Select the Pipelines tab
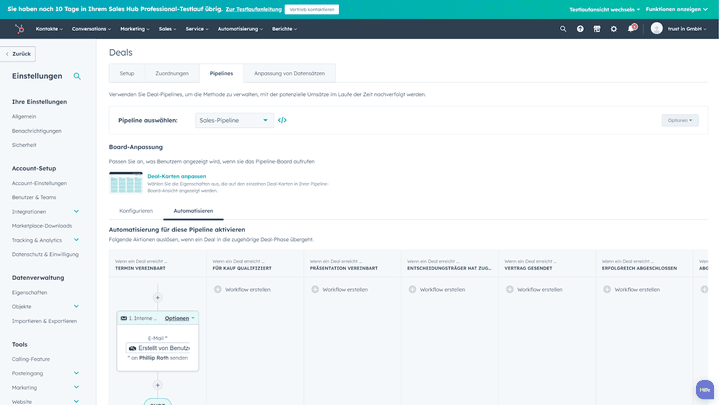The height and width of the screenshot is (405, 720). 221,73
